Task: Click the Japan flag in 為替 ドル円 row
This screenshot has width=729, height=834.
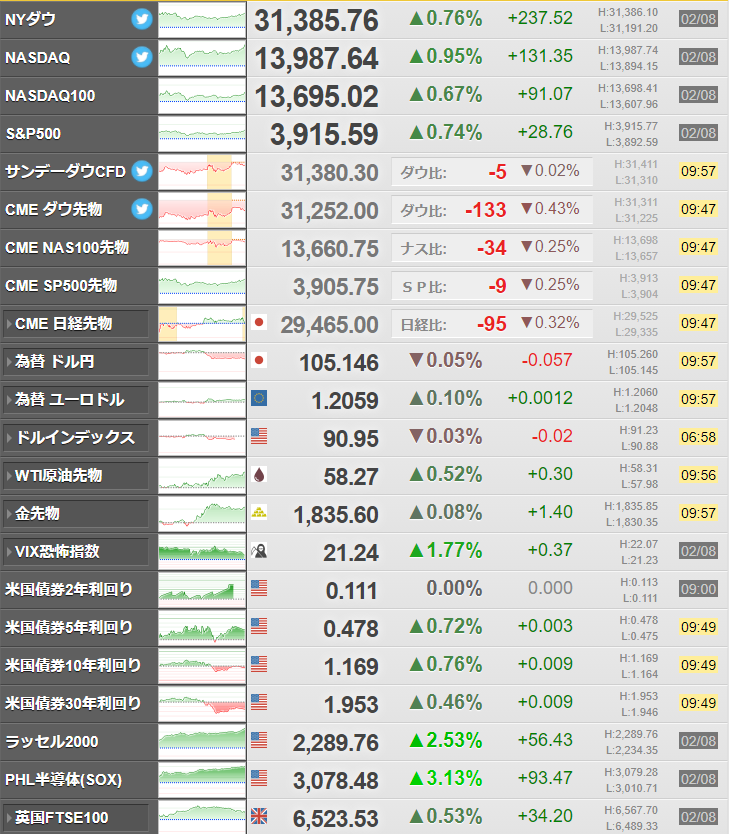Action: coord(259,360)
